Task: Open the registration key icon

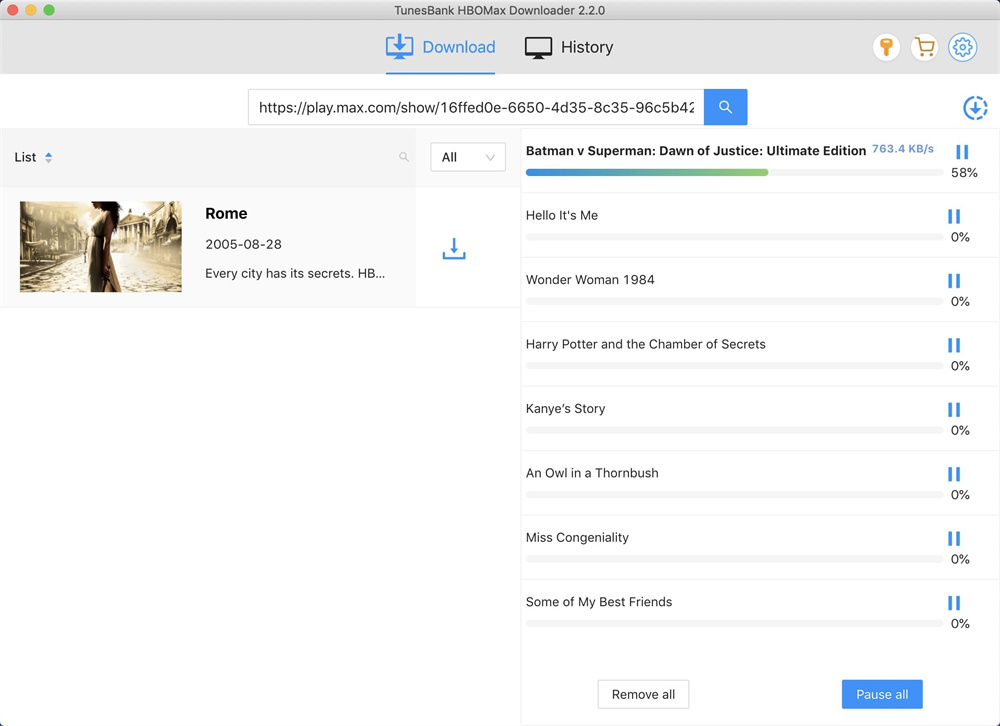Action: (886, 47)
